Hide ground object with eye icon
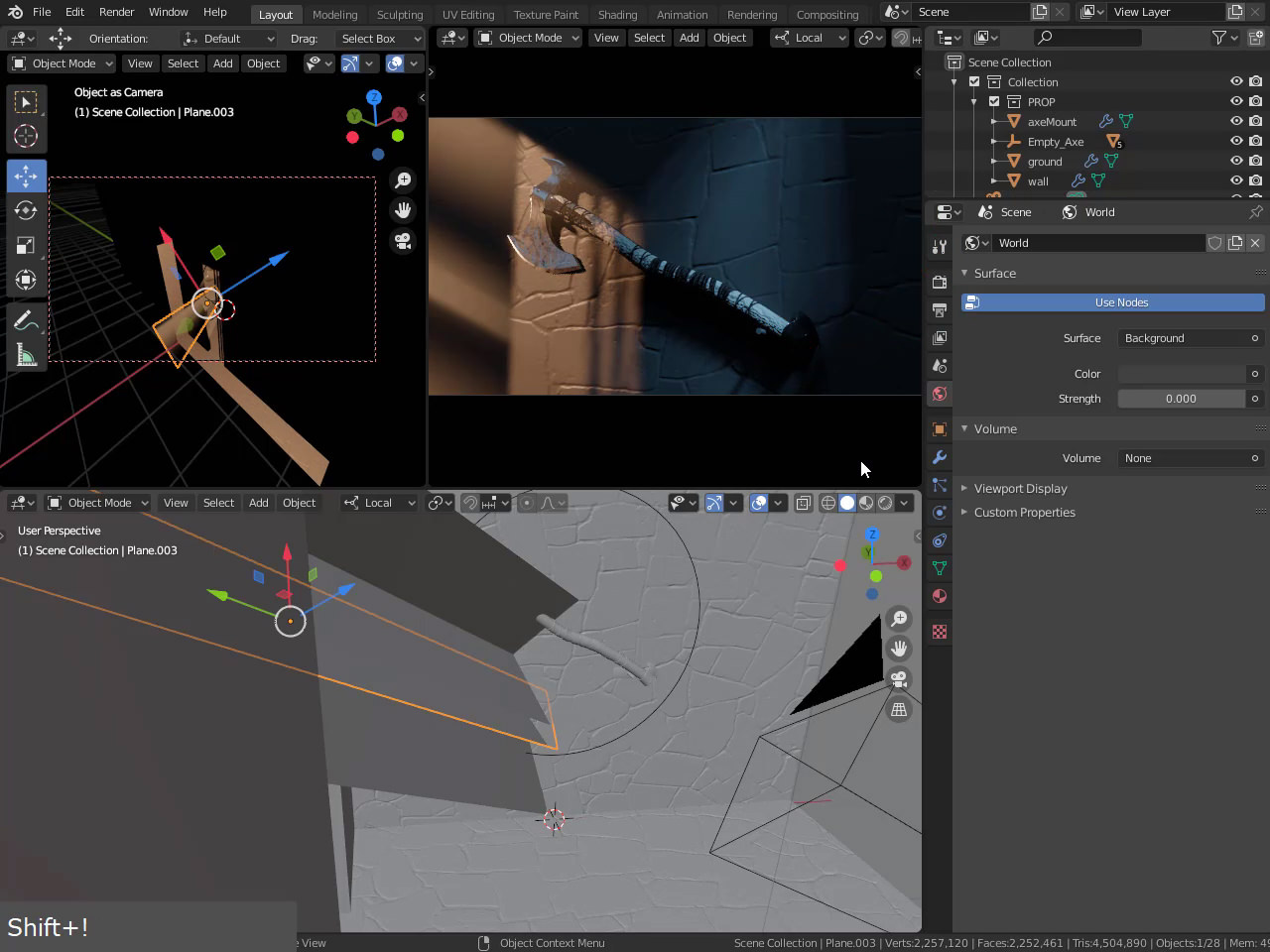 [x=1236, y=161]
